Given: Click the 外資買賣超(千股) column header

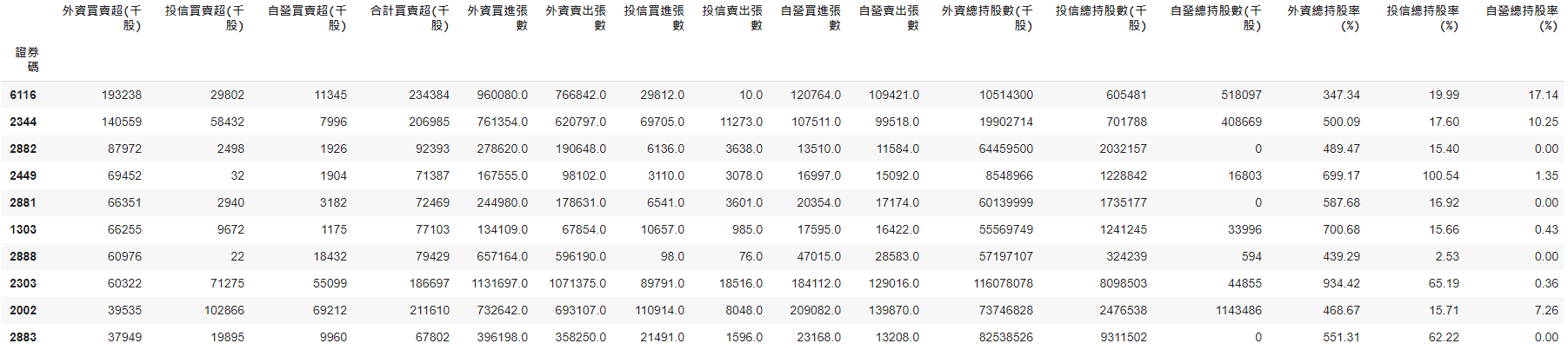Looking at the screenshot, I should (102, 18).
